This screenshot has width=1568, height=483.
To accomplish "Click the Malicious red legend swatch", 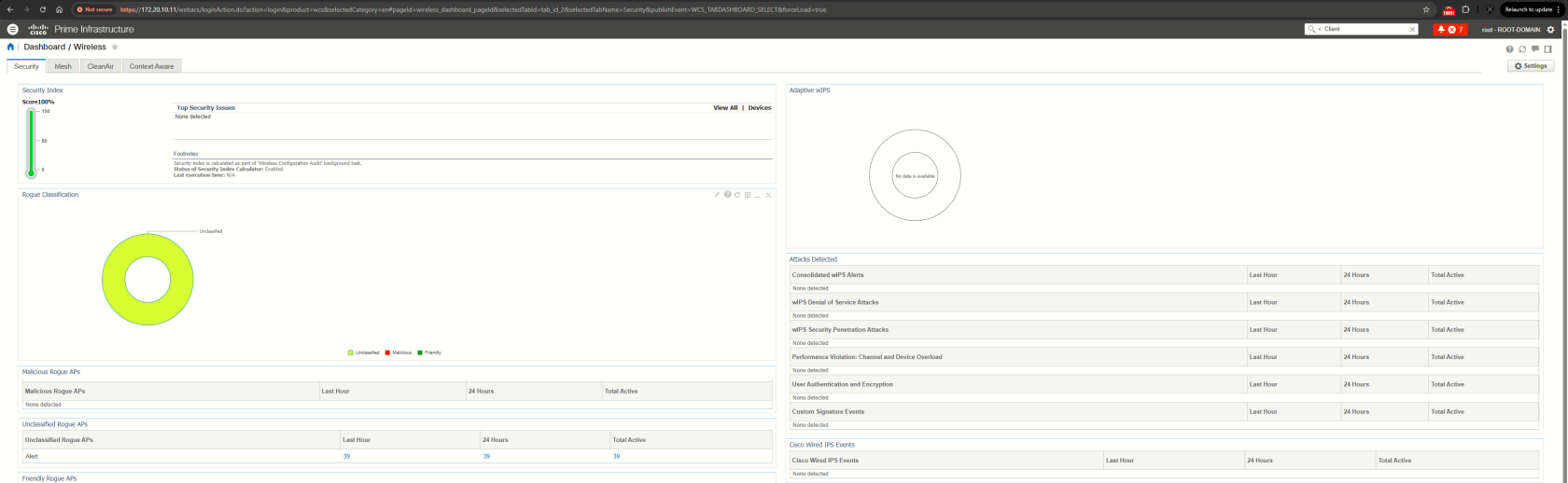I will pyautogui.click(x=387, y=352).
